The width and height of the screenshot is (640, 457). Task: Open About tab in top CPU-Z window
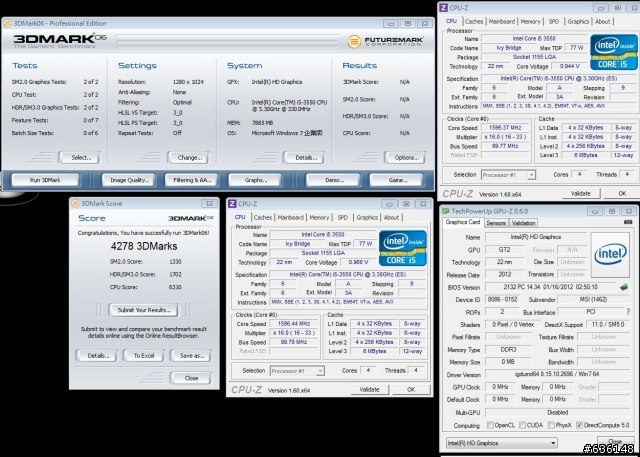602,22
